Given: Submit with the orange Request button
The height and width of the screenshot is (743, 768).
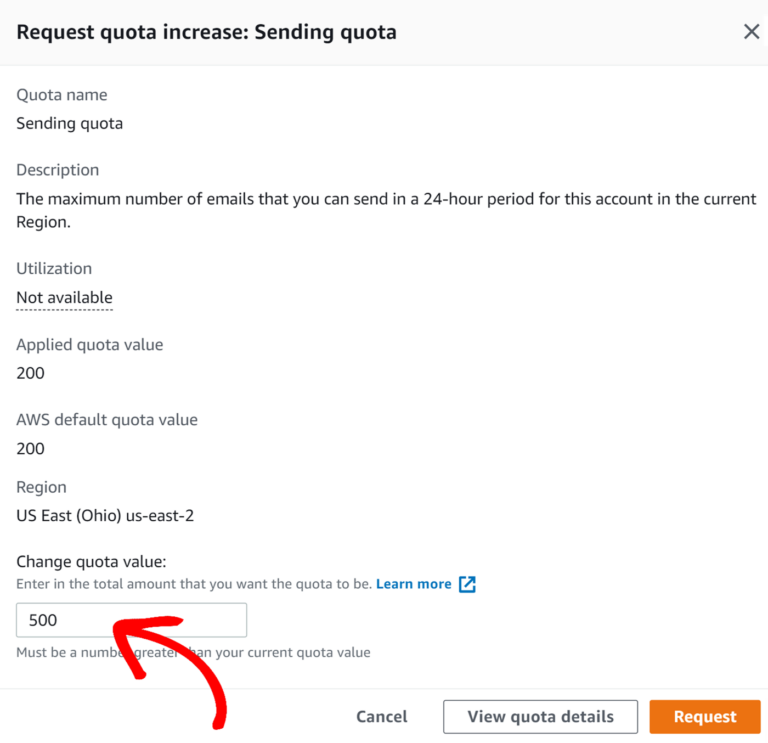Looking at the screenshot, I should 704,716.
